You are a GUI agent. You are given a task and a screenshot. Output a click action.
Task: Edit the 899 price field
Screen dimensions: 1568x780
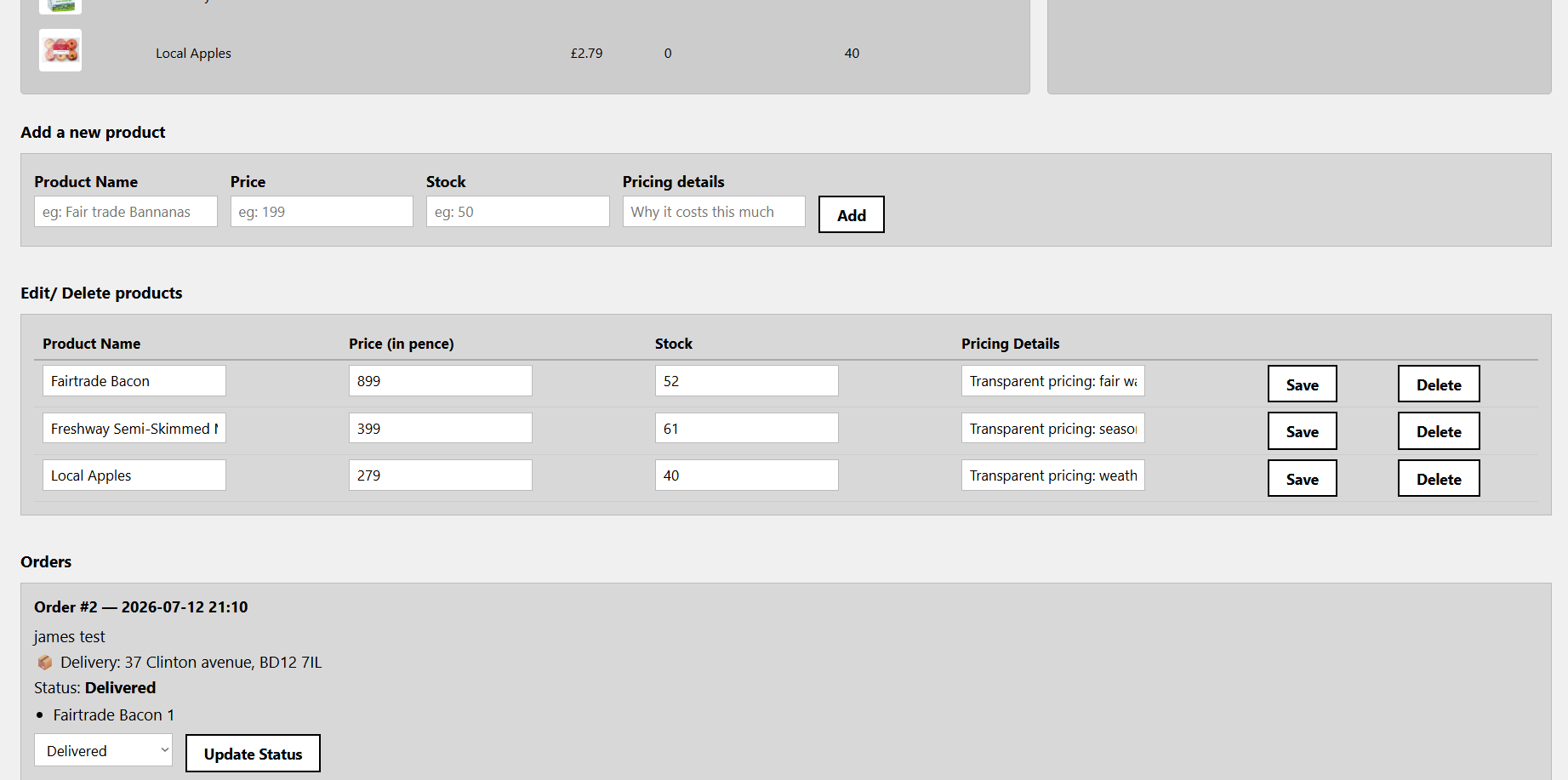[441, 381]
